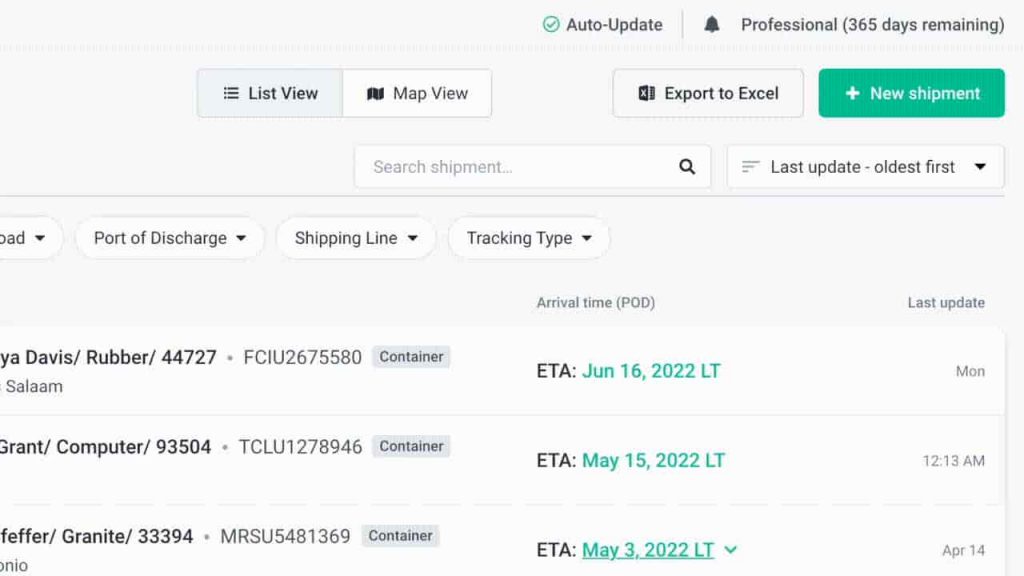Click the magnifying glass search icon

click(686, 166)
